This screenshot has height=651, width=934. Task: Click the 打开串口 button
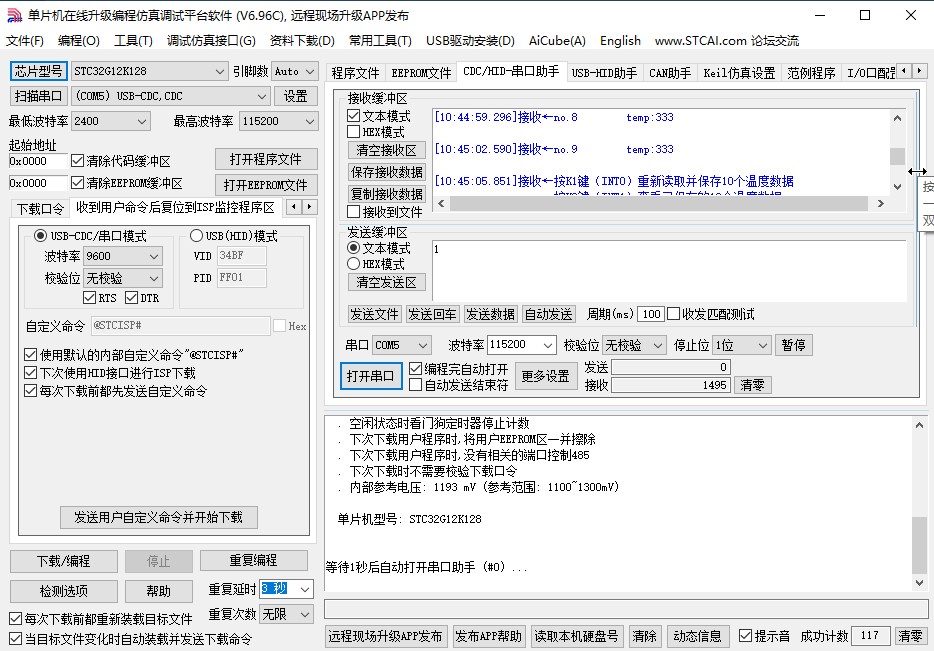point(371,376)
